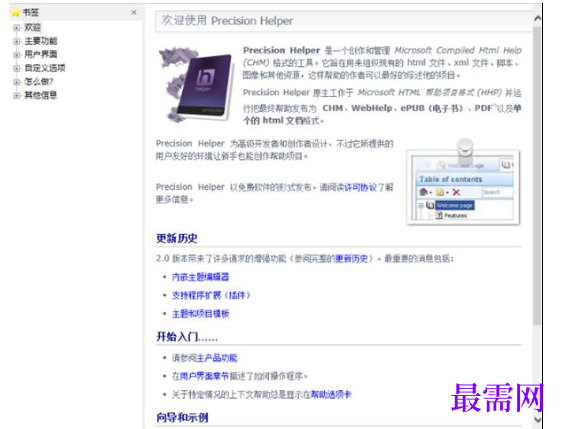
Task: Select the 主要功能 bookmark entry
Action: [x=41, y=41]
